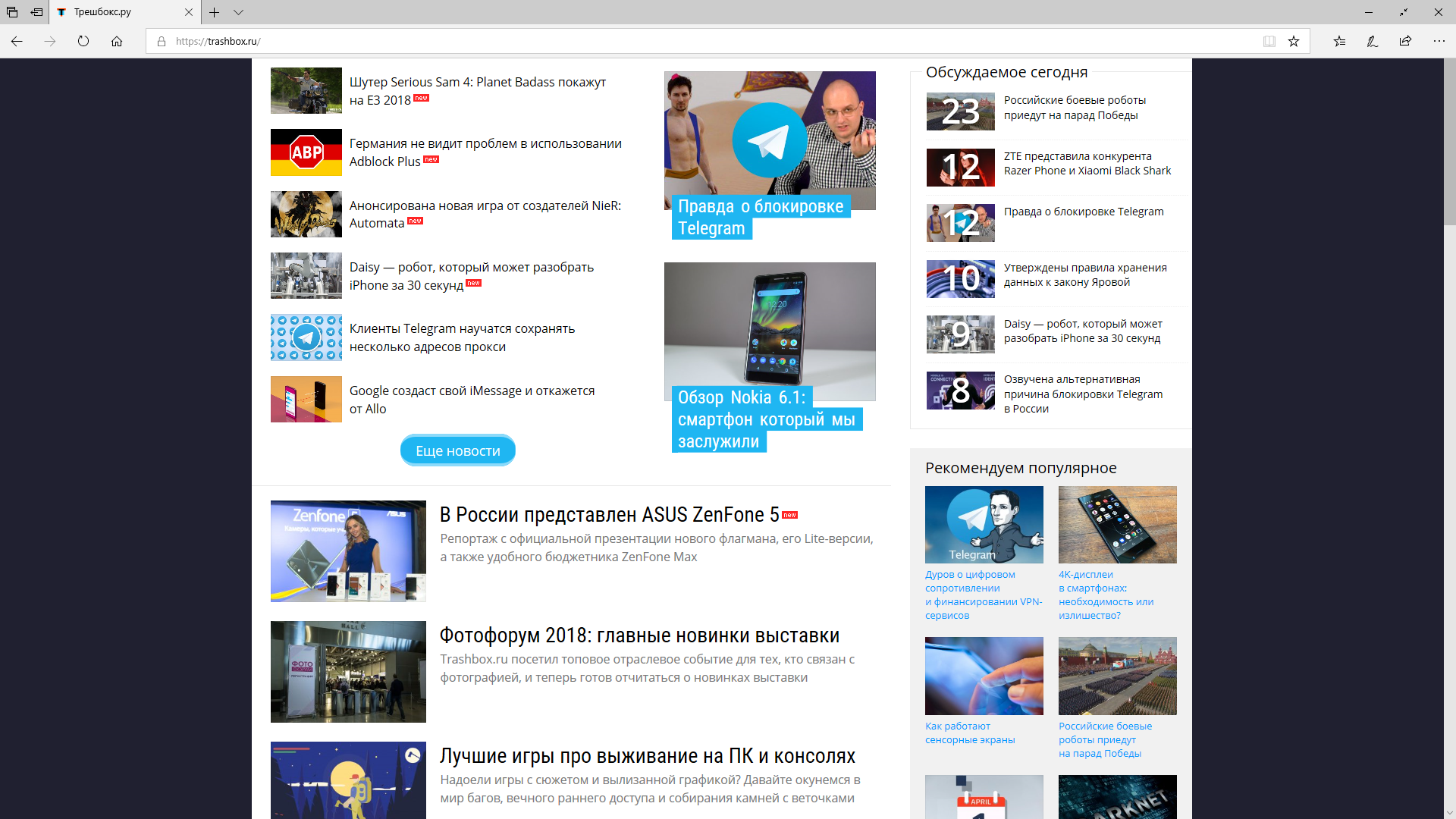This screenshot has width=1456, height=819.
Task: Click the NieR creators game thumbnail
Action: coord(306,214)
